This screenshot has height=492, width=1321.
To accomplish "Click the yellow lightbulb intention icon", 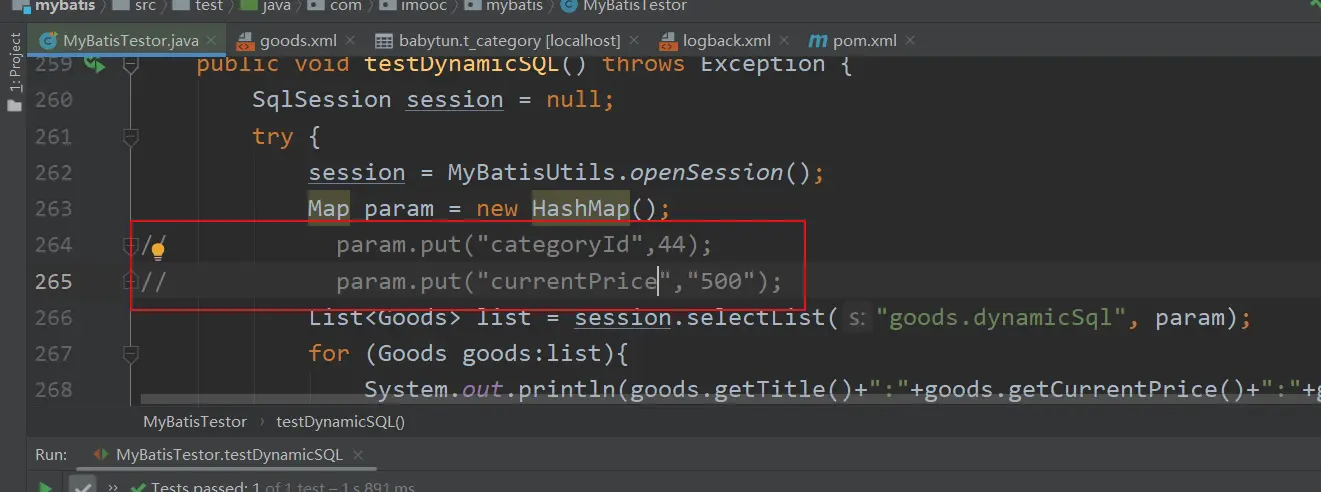I will pyautogui.click(x=157, y=250).
